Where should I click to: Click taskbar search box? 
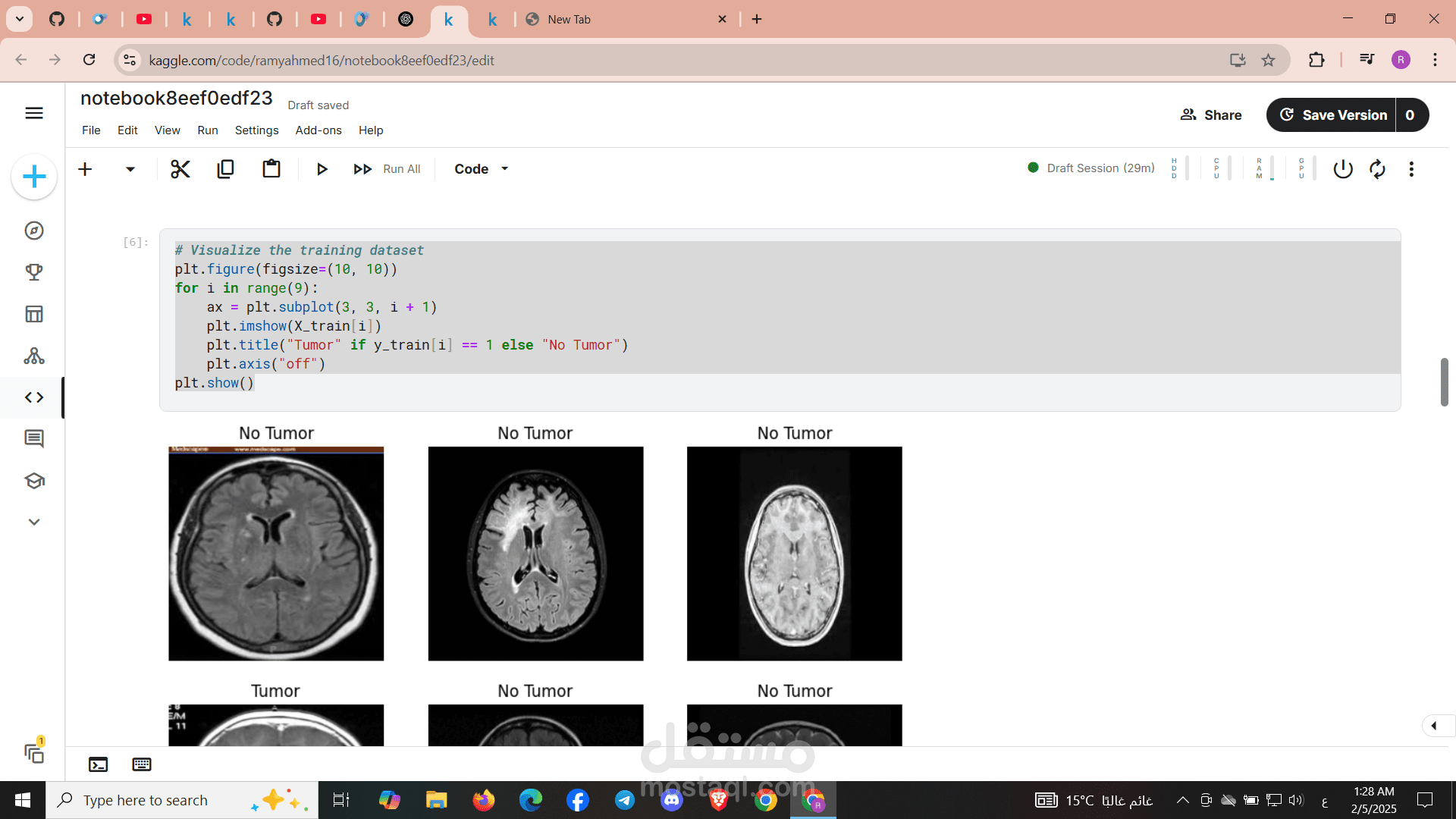tap(182, 800)
